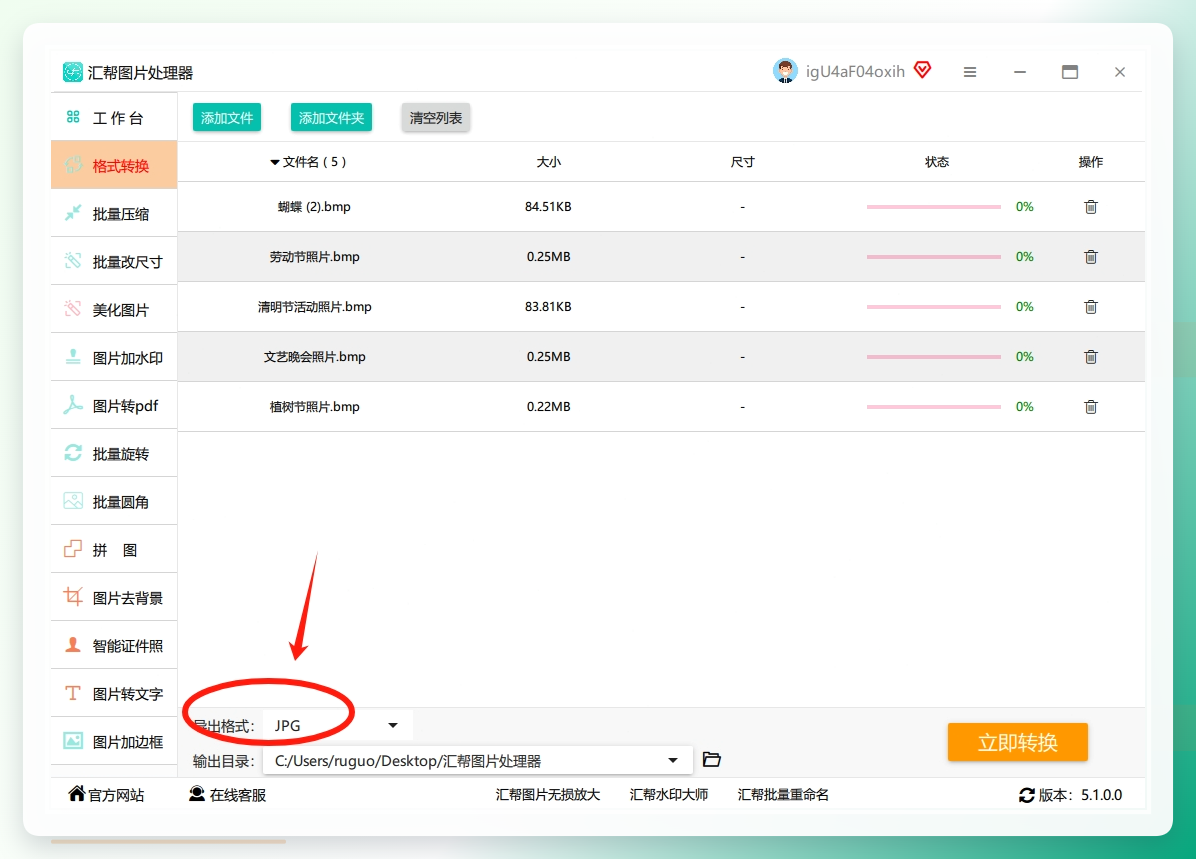1196x859 pixels.
Task: Open the 拼图 collage tool
Action: tap(114, 550)
